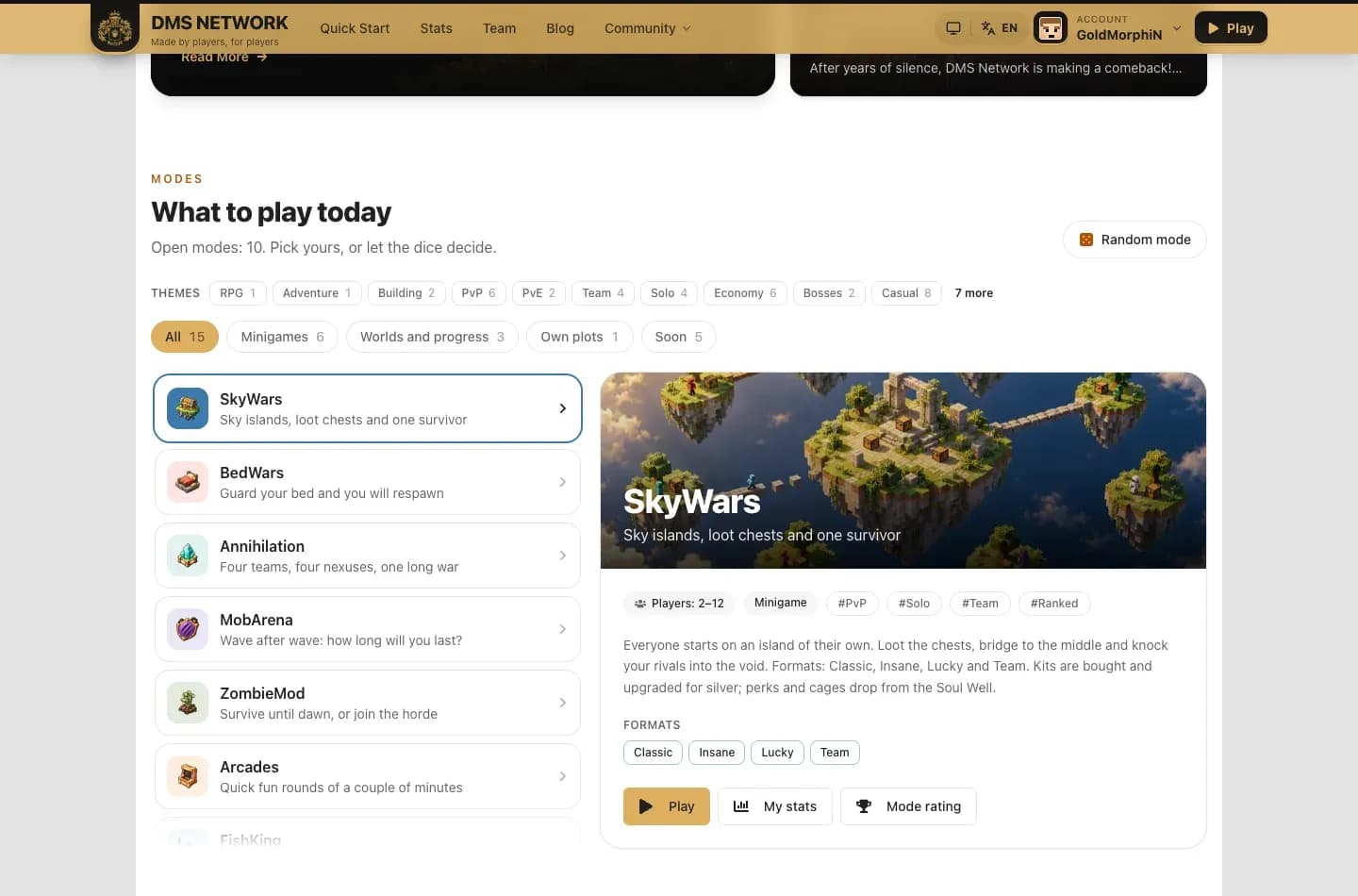This screenshot has width=1358, height=896.
Task: Open the Blog page
Action: (560, 28)
